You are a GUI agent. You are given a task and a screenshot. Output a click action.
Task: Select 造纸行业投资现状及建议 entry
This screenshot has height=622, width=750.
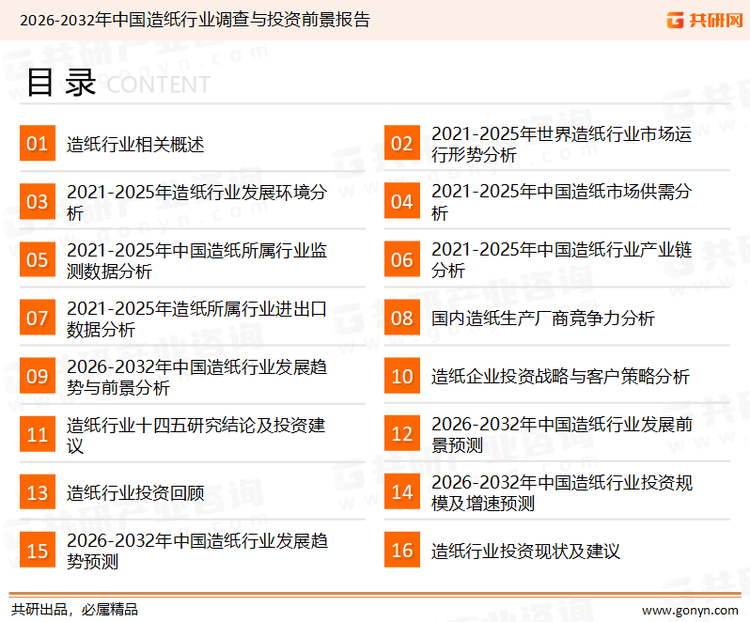pos(526,550)
